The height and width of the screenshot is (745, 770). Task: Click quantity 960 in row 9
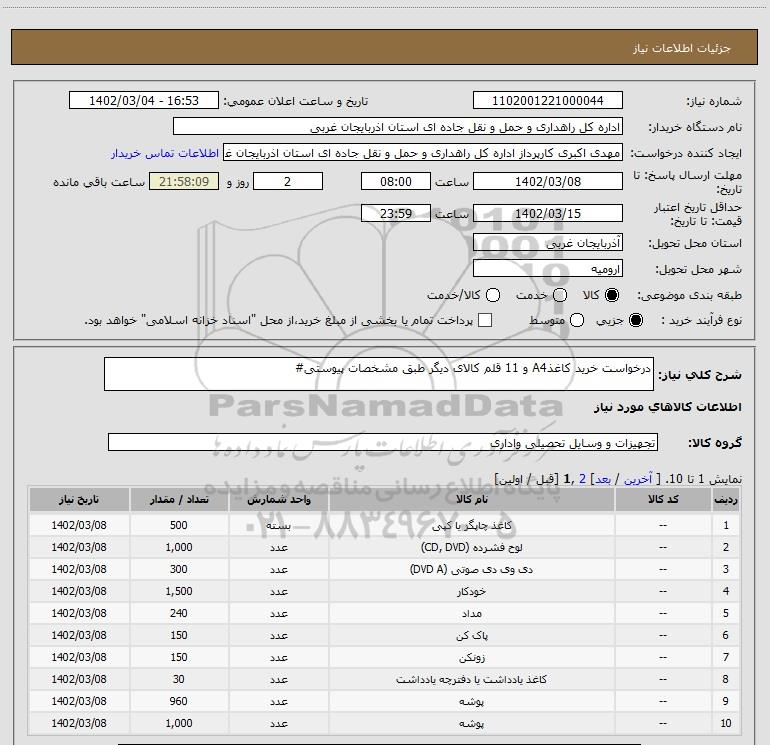179,701
